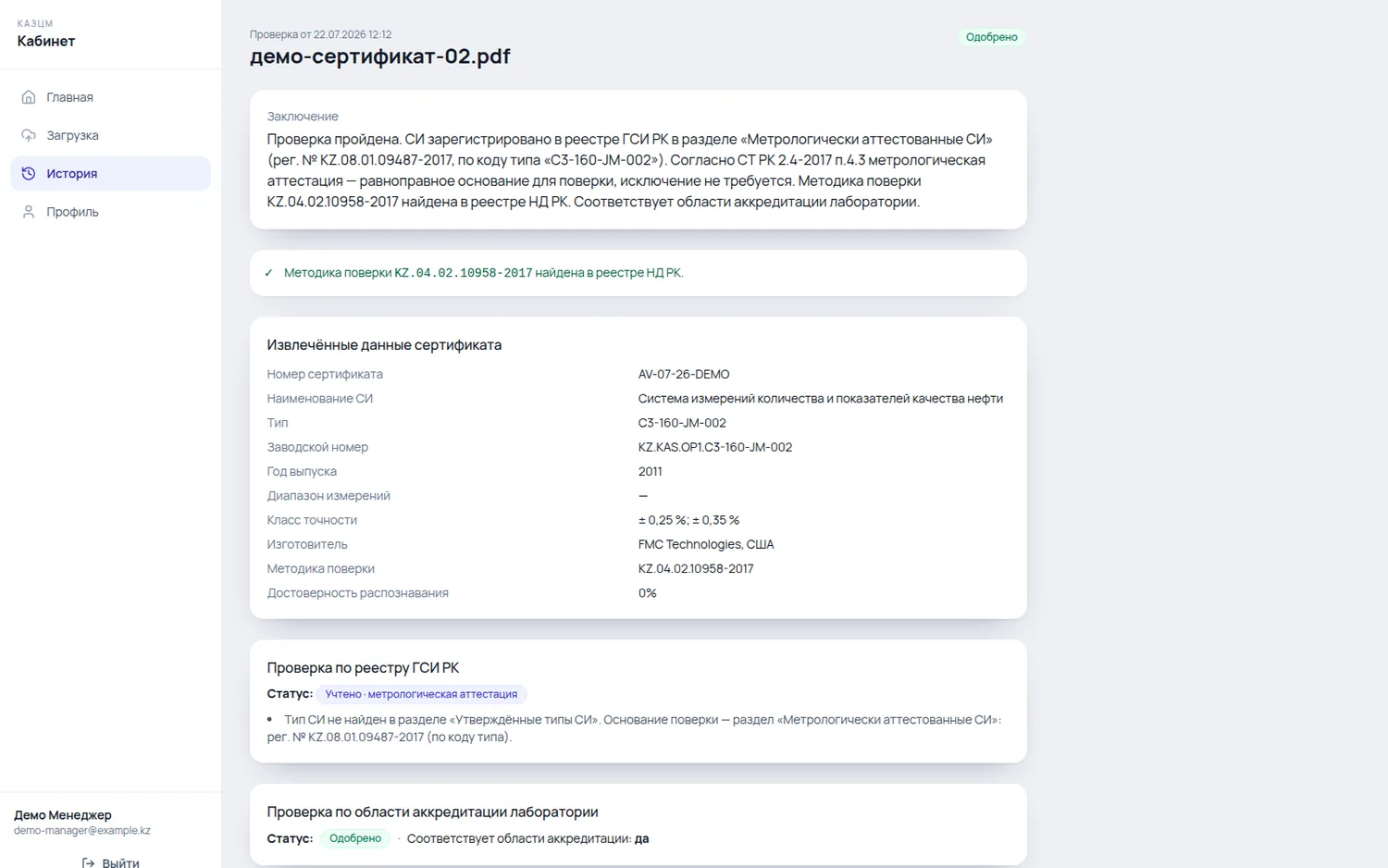
Task: Click the heading Проверка по реестру ГСИ РК
Action: click(x=363, y=668)
